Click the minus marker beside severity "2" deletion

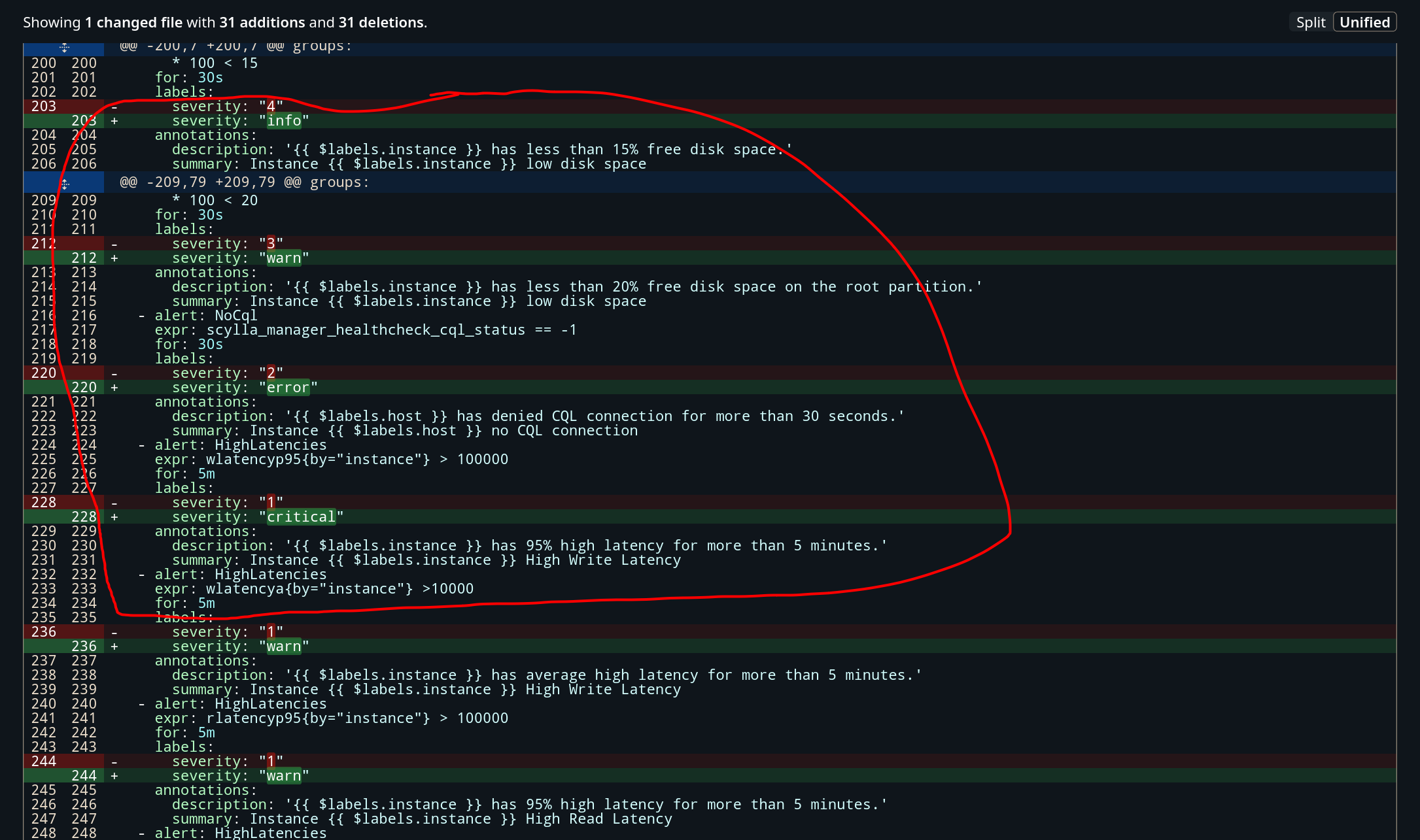coord(114,373)
